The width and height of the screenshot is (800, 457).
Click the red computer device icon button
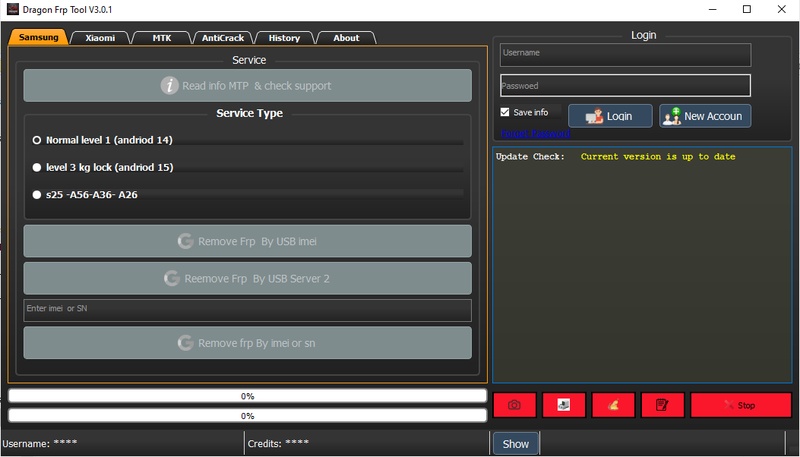564,405
